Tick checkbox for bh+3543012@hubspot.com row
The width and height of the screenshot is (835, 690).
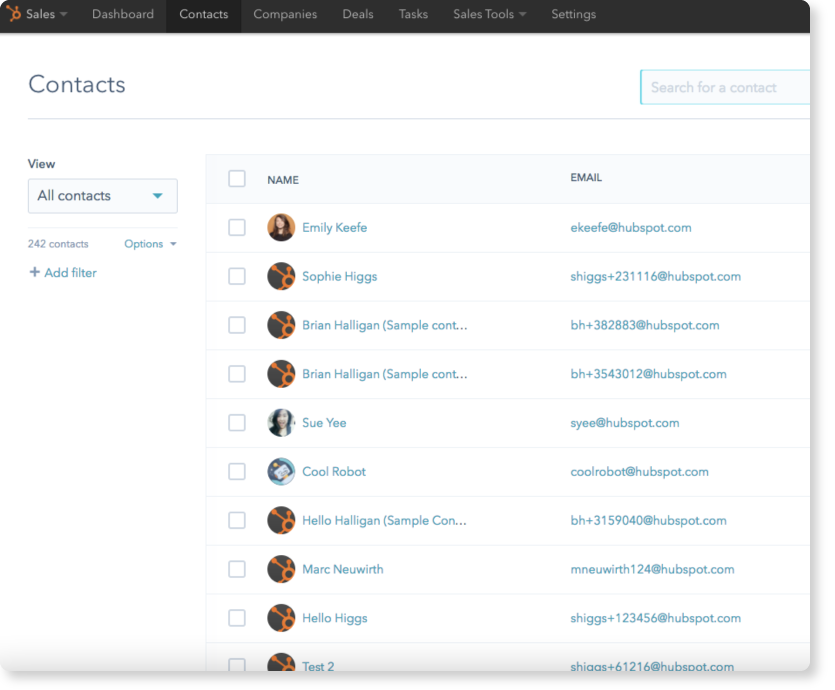pos(237,374)
